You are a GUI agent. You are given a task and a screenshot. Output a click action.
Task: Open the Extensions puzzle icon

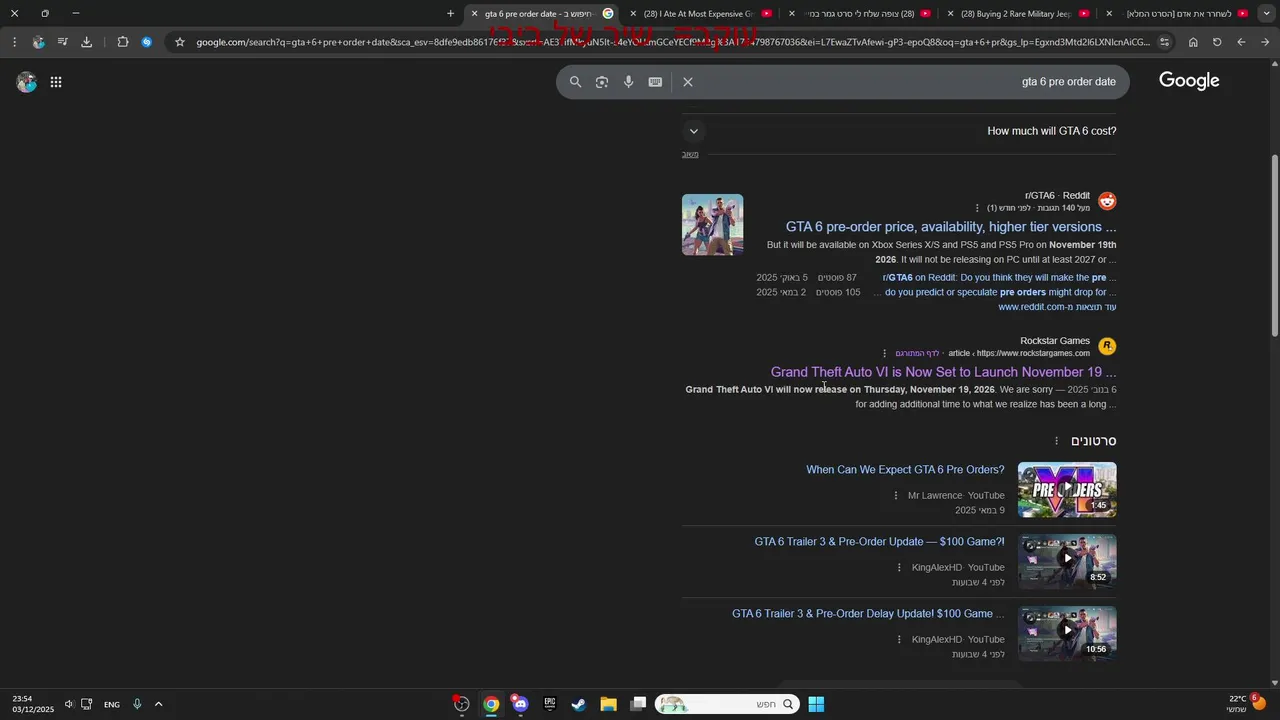pyautogui.click(x=122, y=42)
